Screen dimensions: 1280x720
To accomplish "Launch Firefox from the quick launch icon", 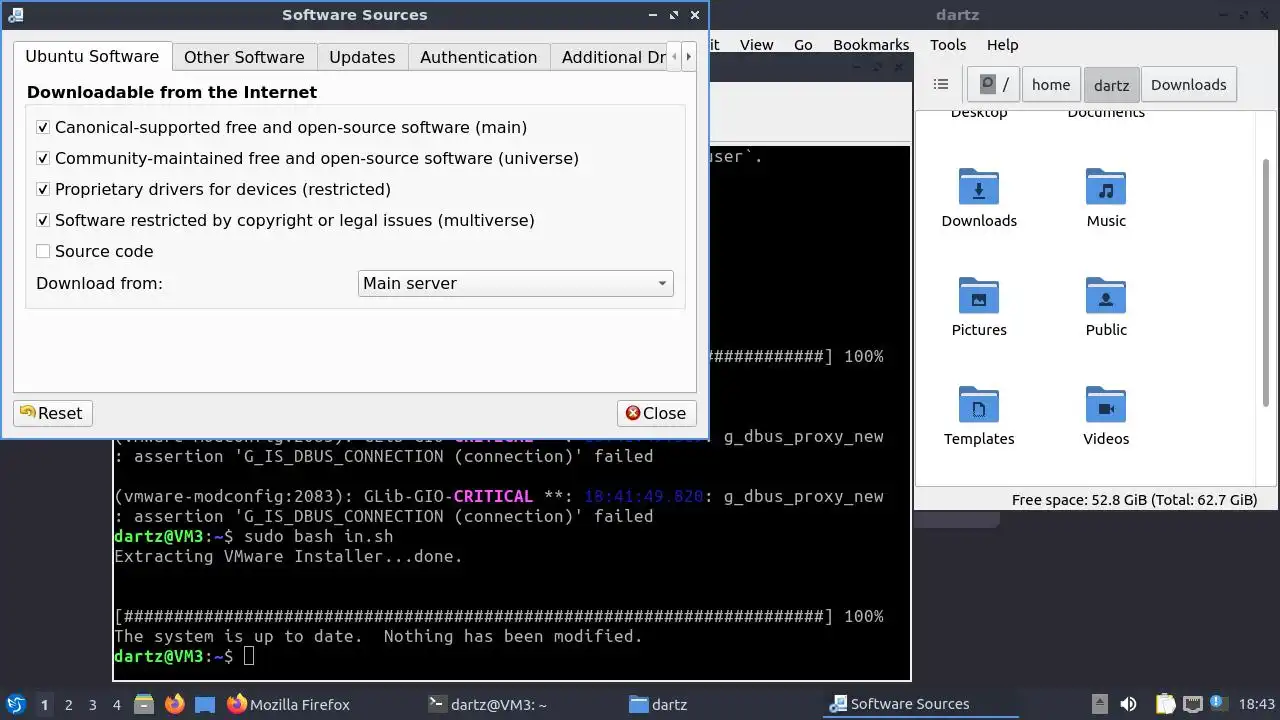I will coord(175,704).
